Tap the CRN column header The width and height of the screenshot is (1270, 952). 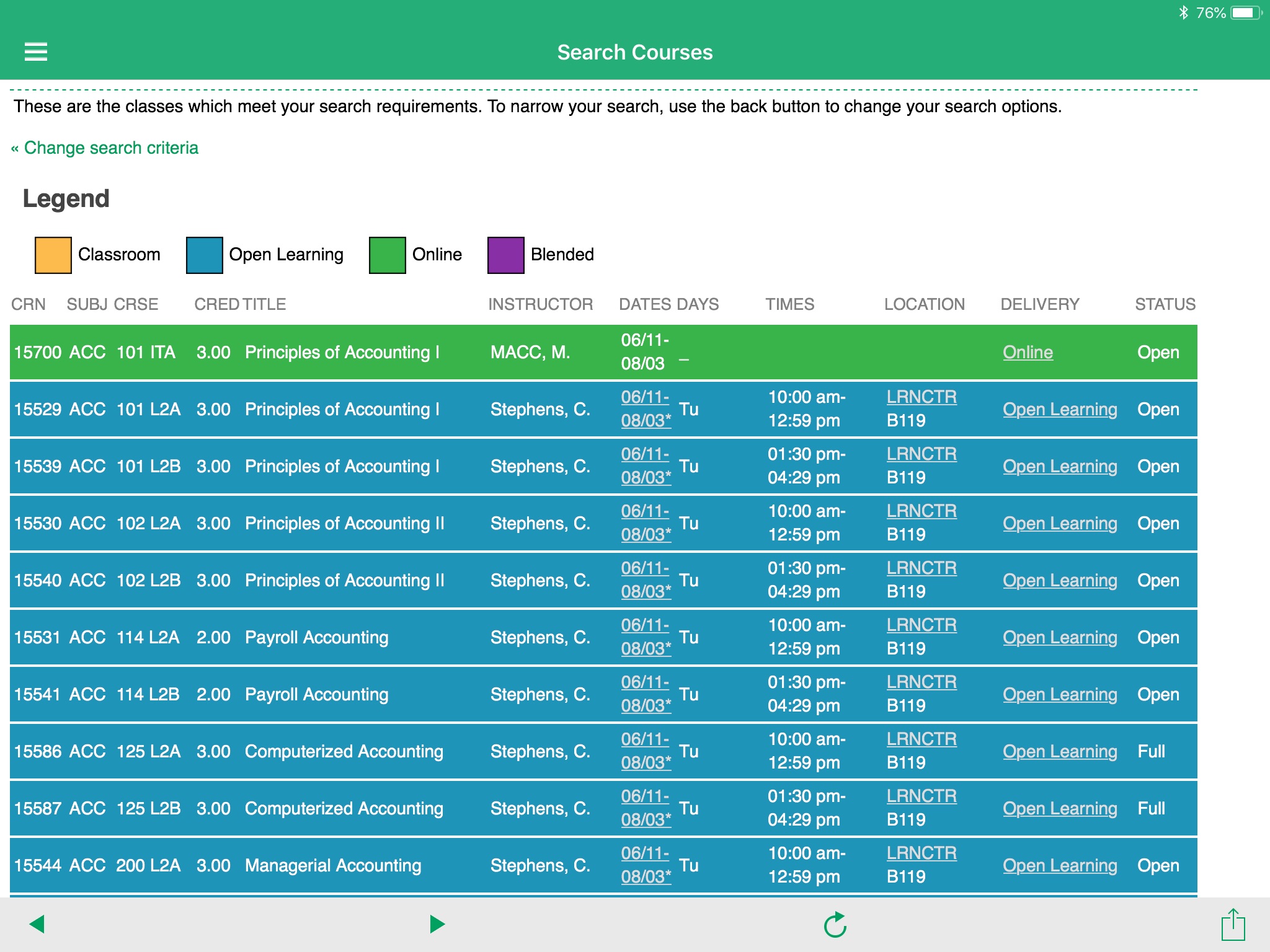(x=29, y=304)
